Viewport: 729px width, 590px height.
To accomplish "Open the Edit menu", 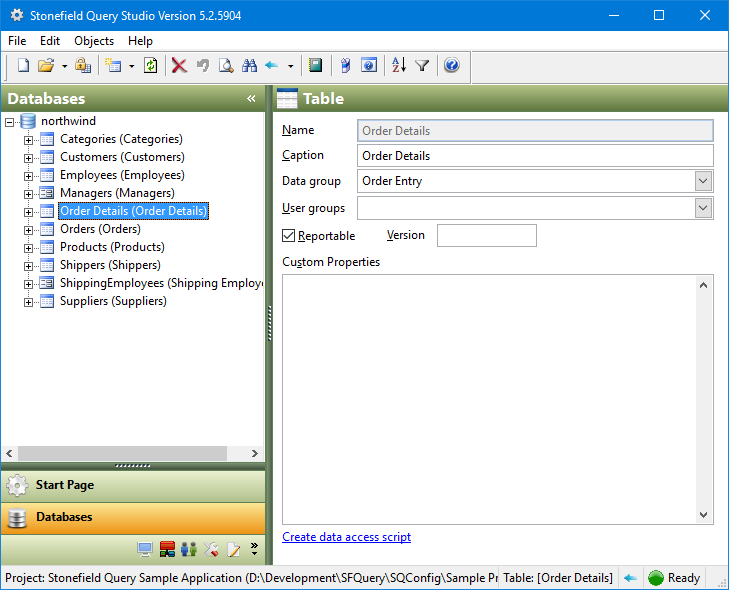I will pyautogui.click(x=50, y=41).
